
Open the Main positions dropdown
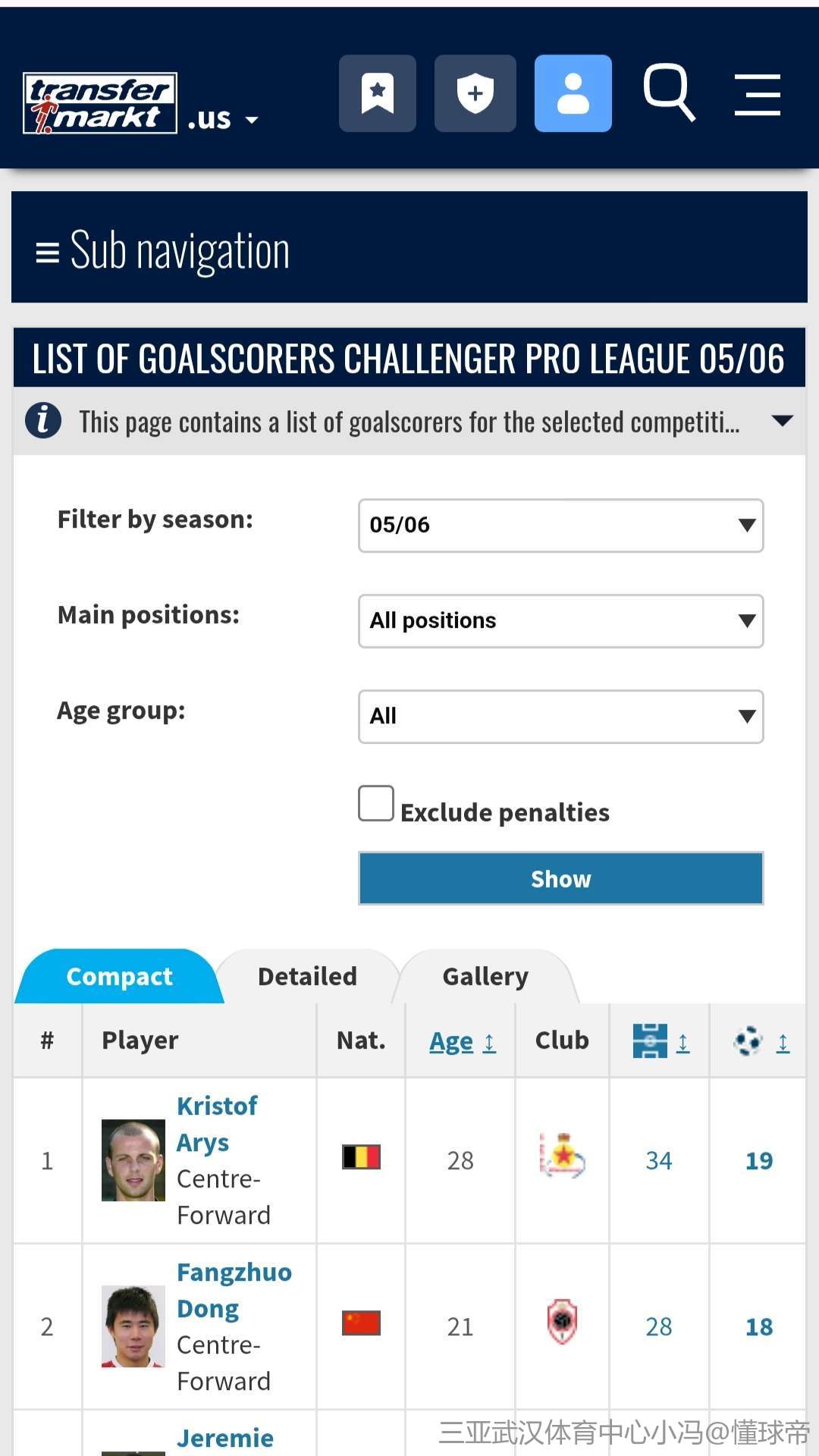click(560, 621)
